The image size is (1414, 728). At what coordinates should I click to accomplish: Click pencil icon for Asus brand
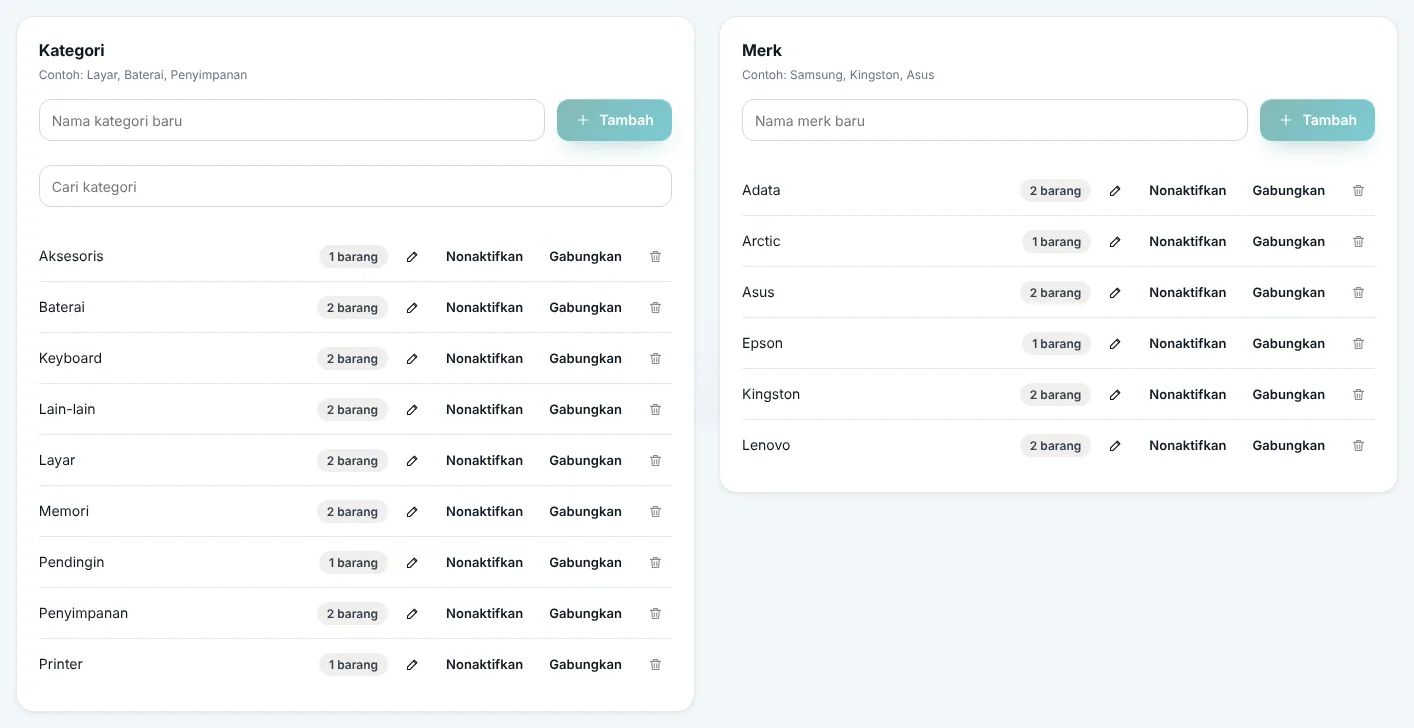1115,293
